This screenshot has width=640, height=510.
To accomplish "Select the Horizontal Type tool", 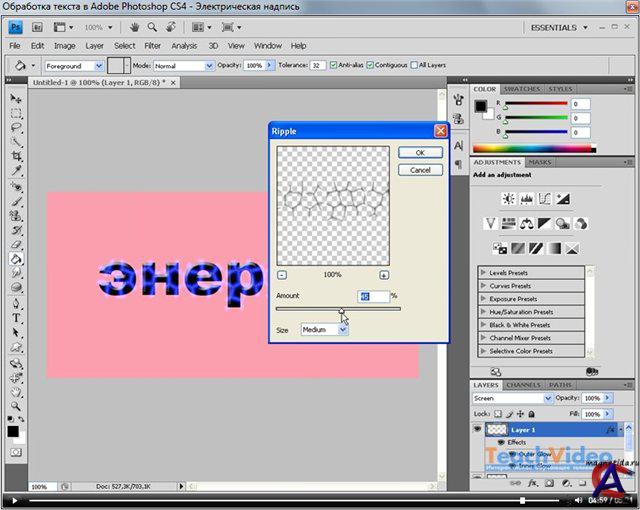I will pos(17,318).
